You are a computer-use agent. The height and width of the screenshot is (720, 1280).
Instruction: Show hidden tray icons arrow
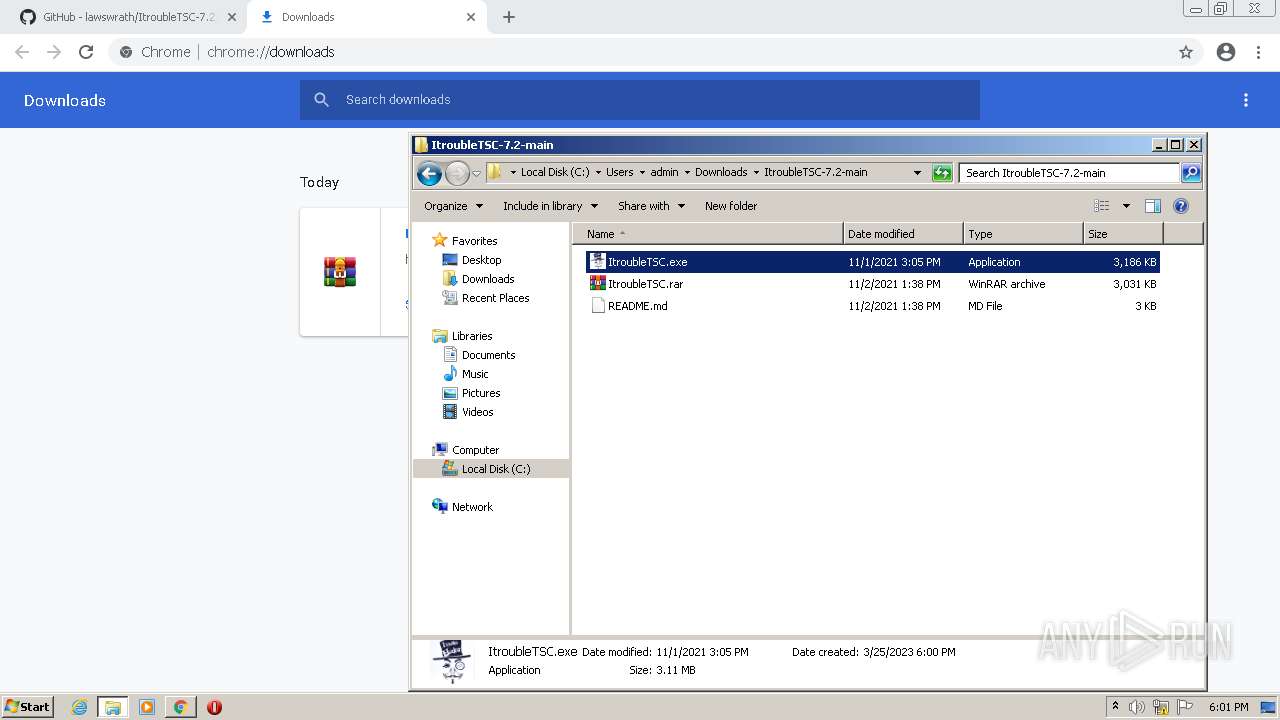click(x=1115, y=707)
